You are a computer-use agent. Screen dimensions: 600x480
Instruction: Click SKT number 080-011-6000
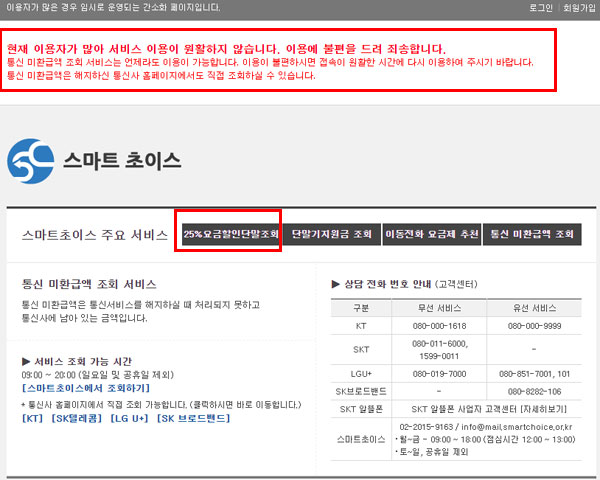(x=440, y=344)
